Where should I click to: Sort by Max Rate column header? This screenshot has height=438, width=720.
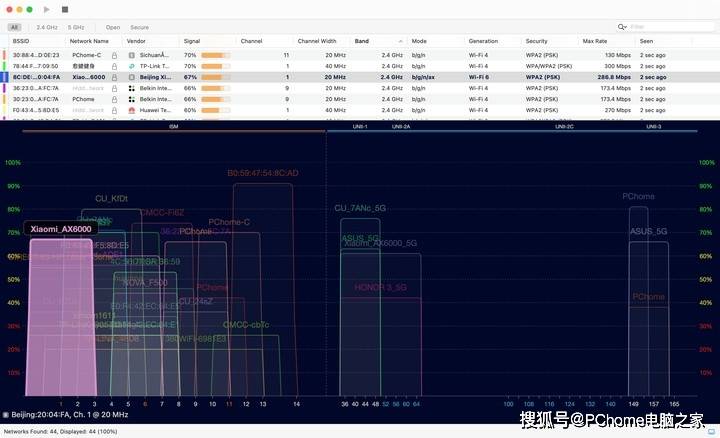595,41
